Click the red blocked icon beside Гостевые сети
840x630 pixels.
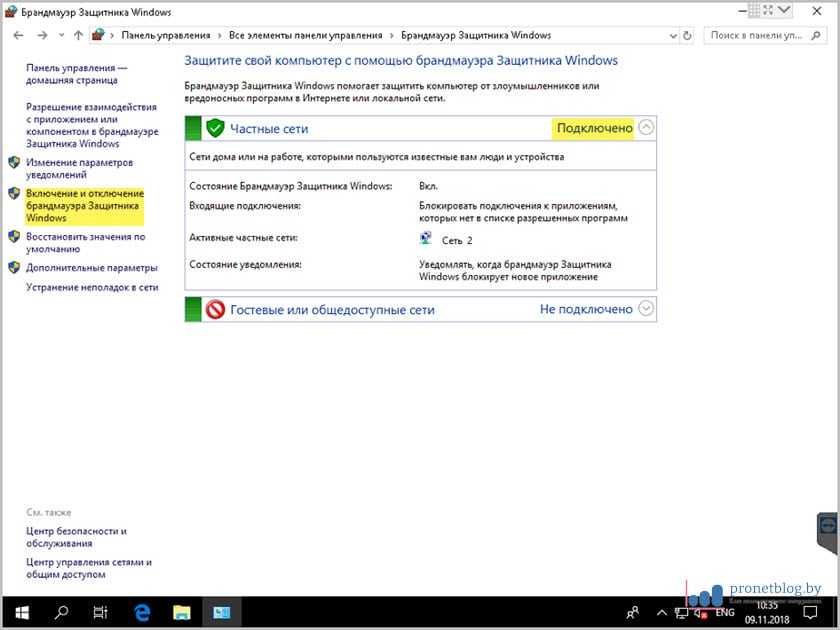pyautogui.click(x=215, y=310)
